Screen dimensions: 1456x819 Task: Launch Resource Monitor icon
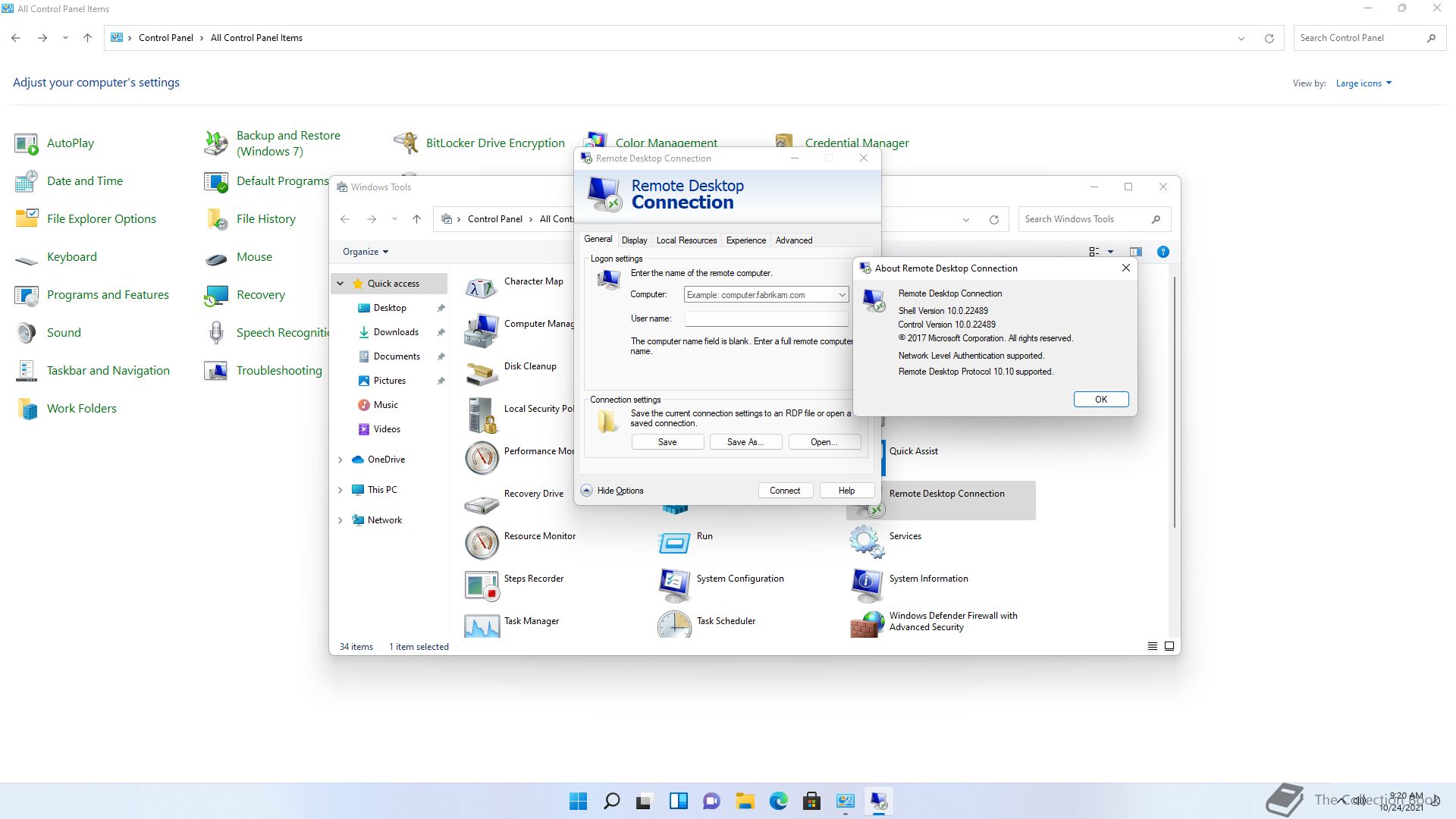tap(482, 543)
